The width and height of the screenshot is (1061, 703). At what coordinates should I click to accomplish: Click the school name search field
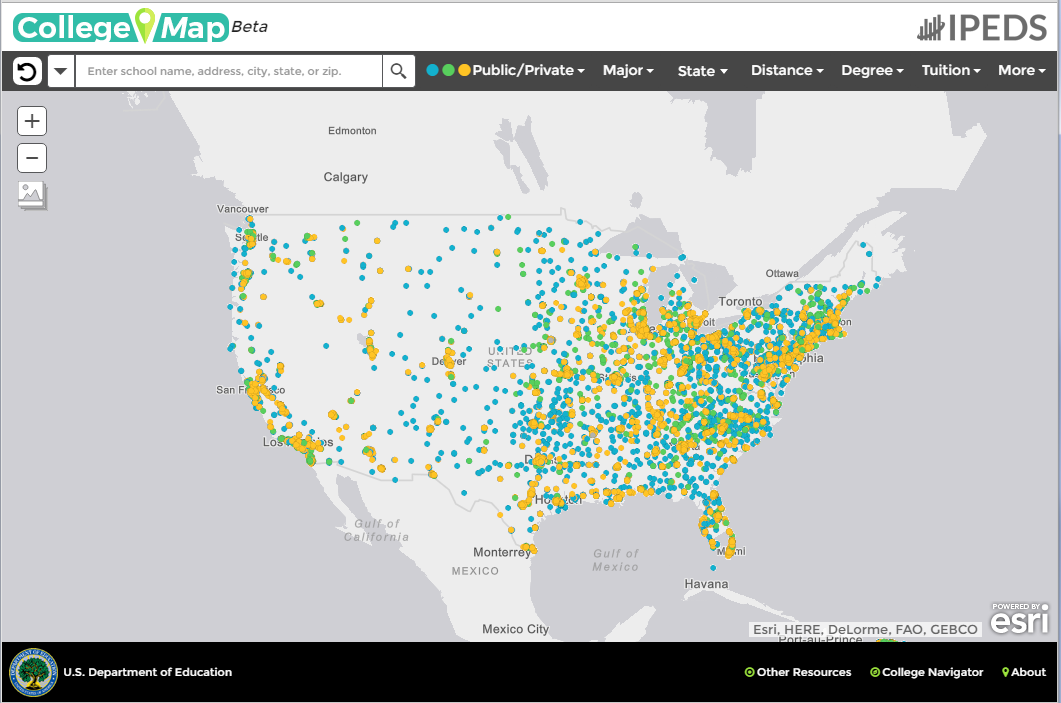point(230,71)
